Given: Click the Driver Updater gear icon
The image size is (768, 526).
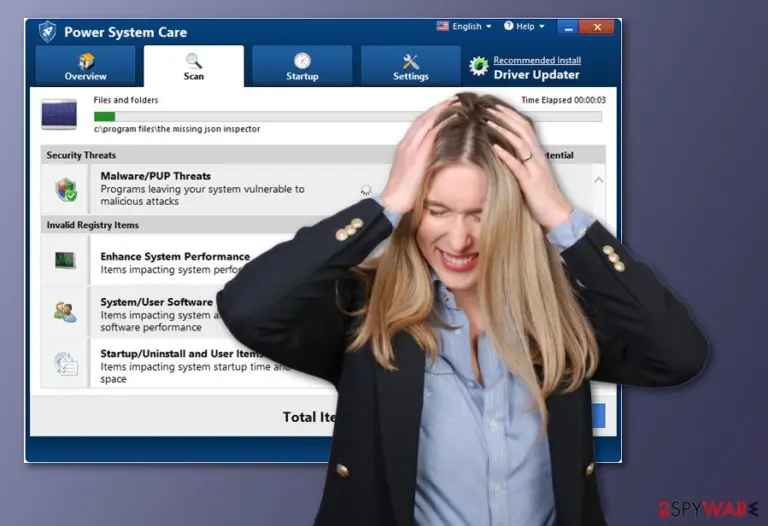Looking at the screenshot, I should 479,67.
